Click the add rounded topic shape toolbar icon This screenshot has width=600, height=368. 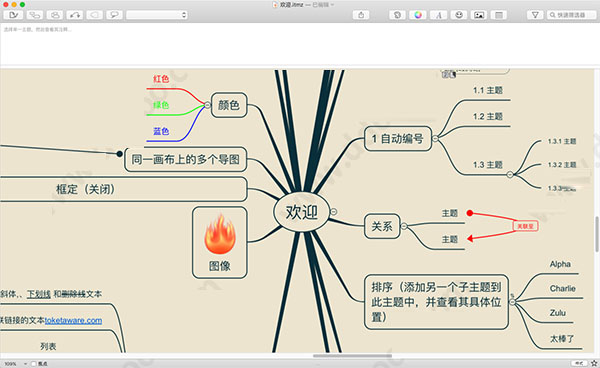[x=95, y=15]
